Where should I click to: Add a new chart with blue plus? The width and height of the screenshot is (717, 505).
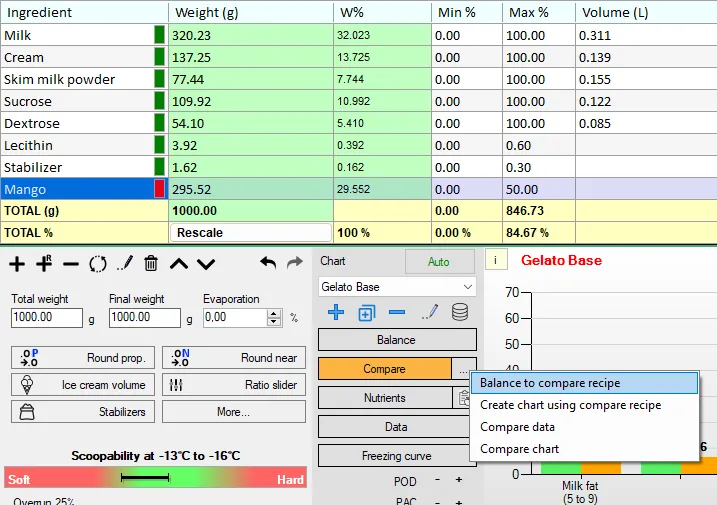(x=336, y=312)
